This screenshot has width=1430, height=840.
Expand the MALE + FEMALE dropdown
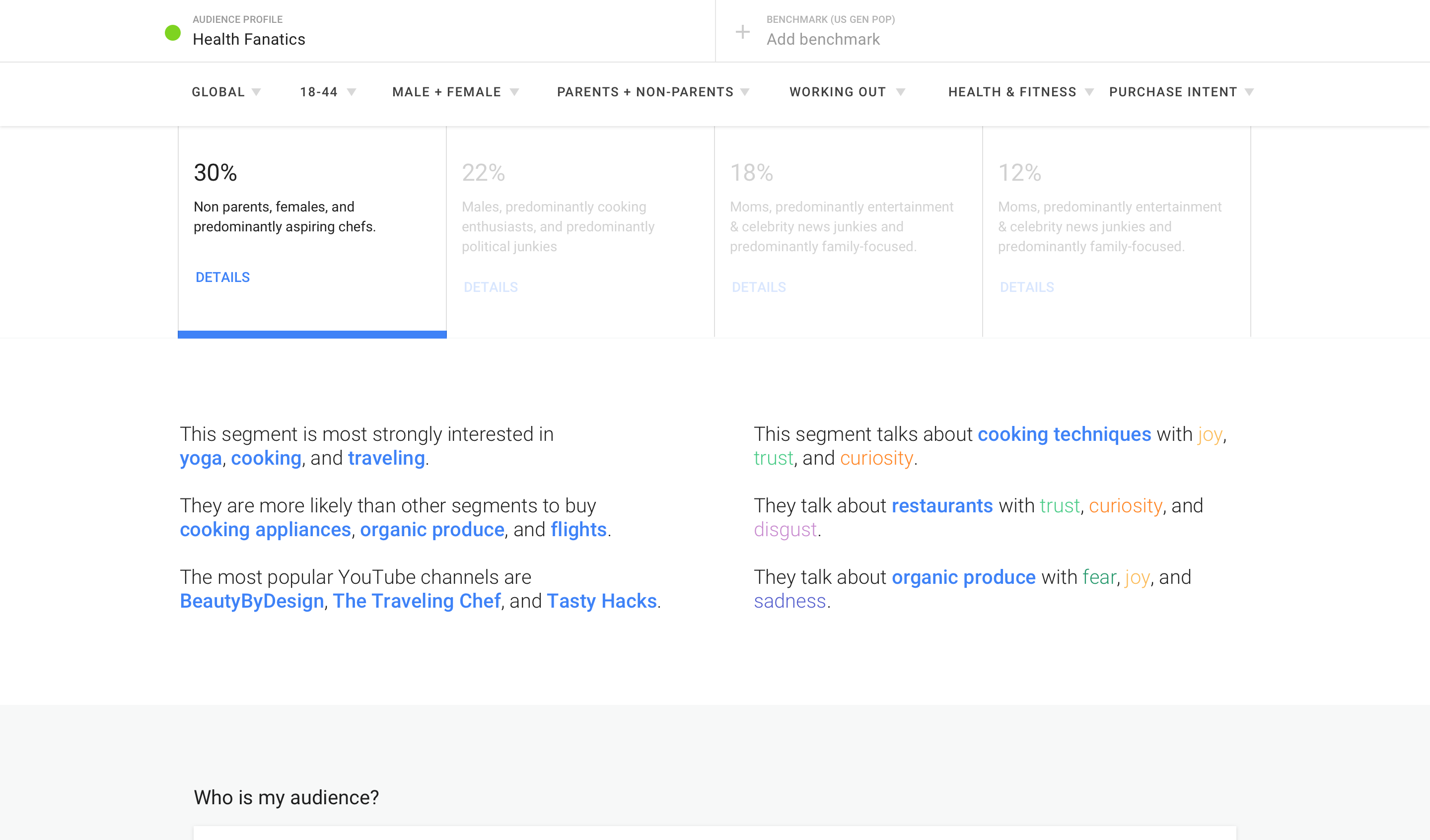(x=455, y=92)
